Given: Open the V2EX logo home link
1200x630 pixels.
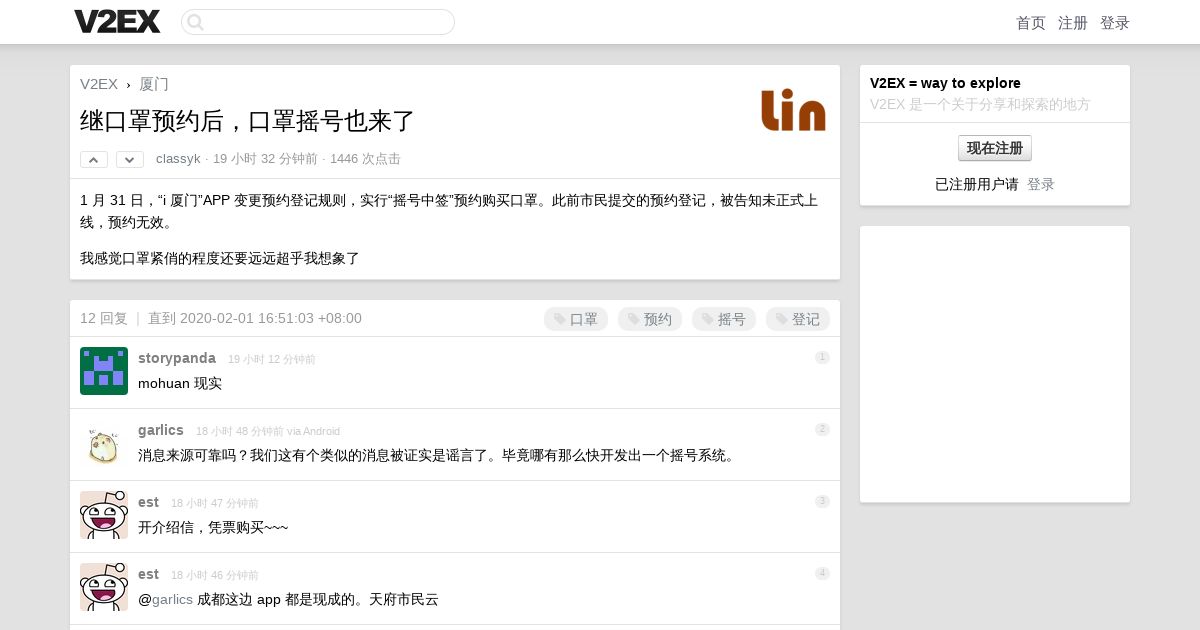Looking at the screenshot, I should [x=117, y=21].
